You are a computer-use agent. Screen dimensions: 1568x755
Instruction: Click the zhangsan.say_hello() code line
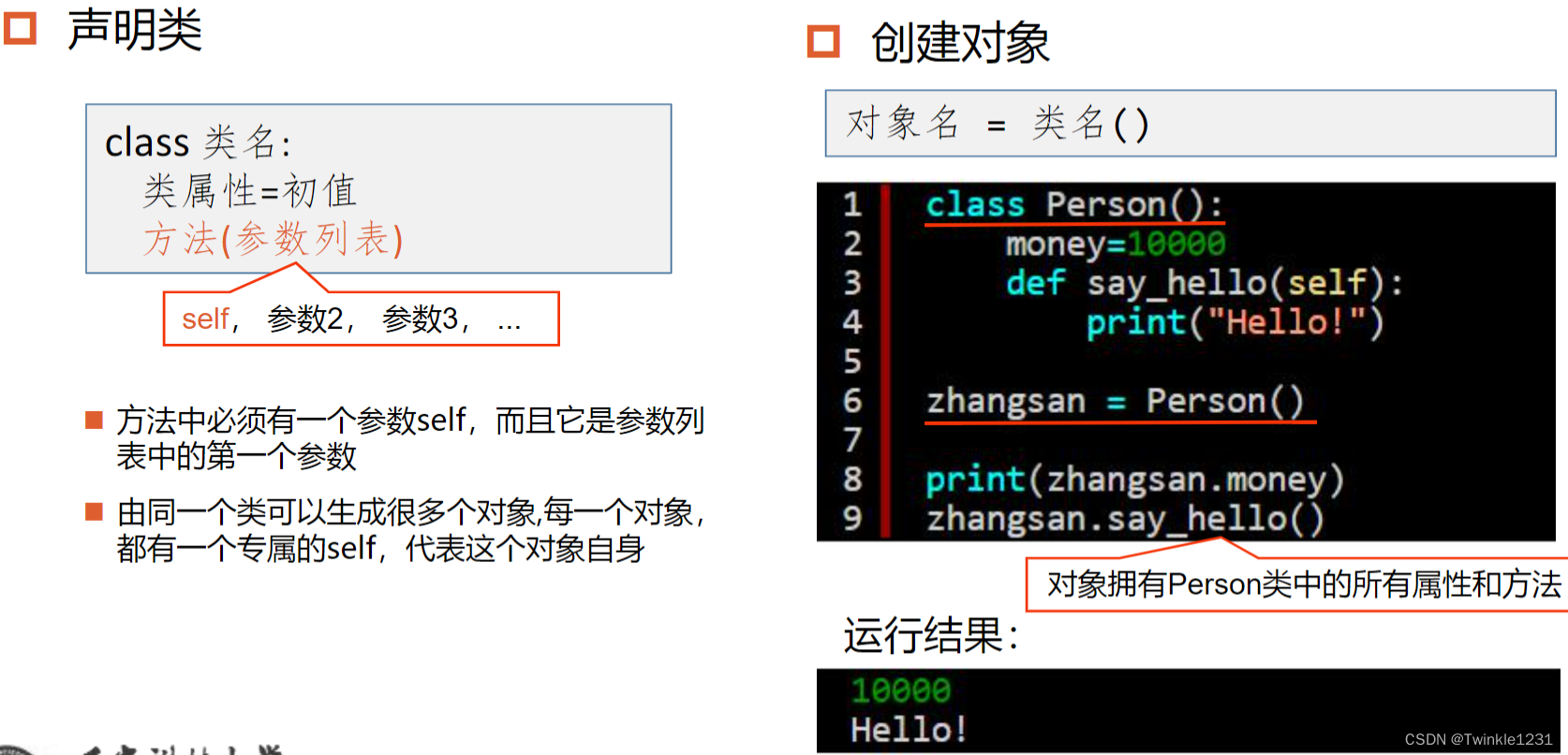tap(1125, 519)
